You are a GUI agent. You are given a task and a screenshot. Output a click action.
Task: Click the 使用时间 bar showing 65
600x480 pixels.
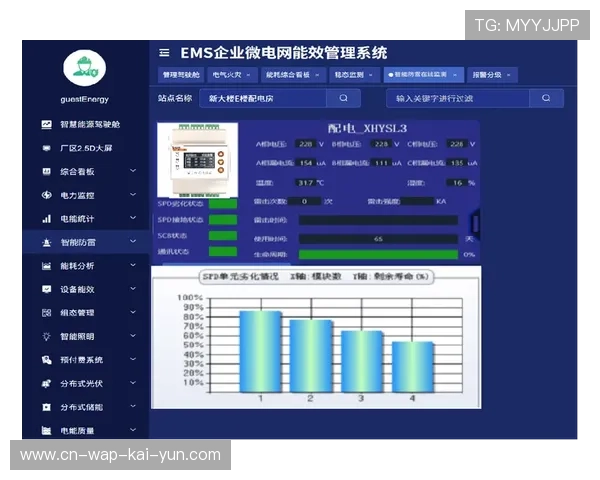point(378,239)
